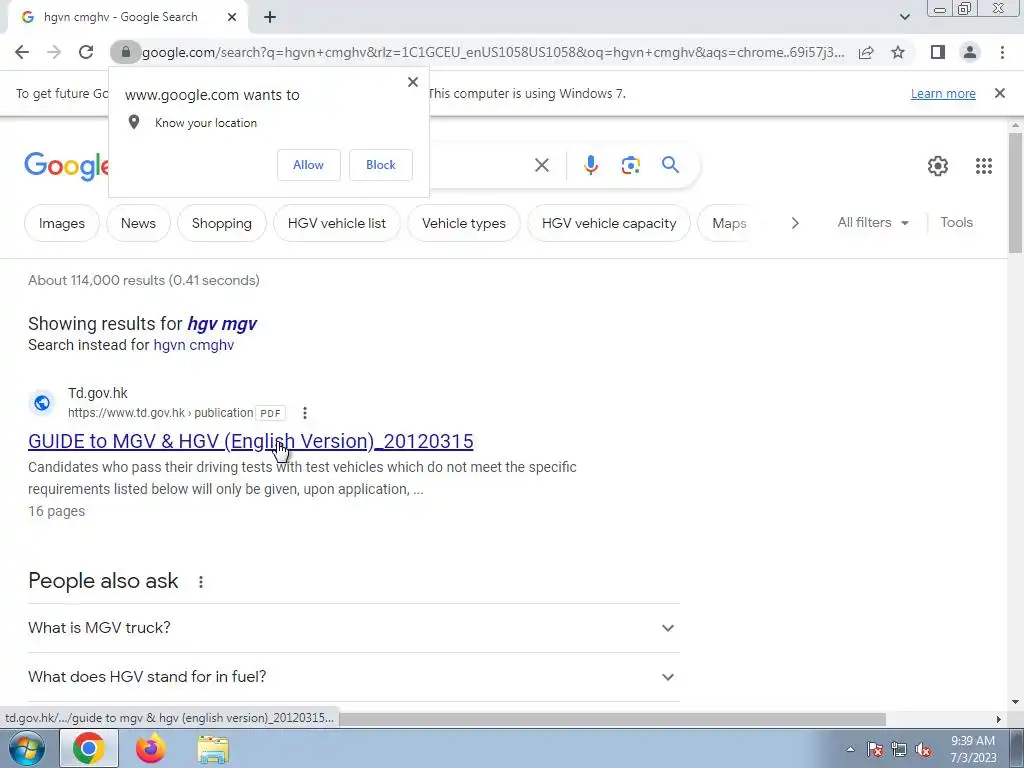Switch to the Images filter
This screenshot has height=768, width=1024.
pyautogui.click(x=62, y=223)
